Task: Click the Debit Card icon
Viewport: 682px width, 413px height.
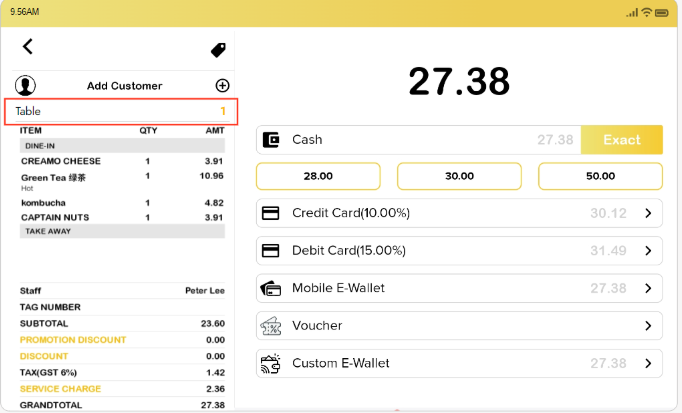Action: tap(270, 250)
